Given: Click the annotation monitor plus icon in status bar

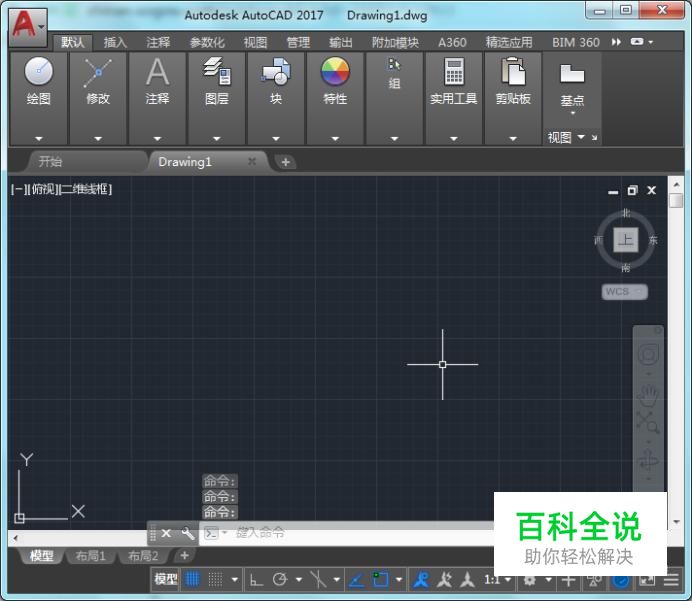Looking at the screenshot, I should tap(568, 580).
